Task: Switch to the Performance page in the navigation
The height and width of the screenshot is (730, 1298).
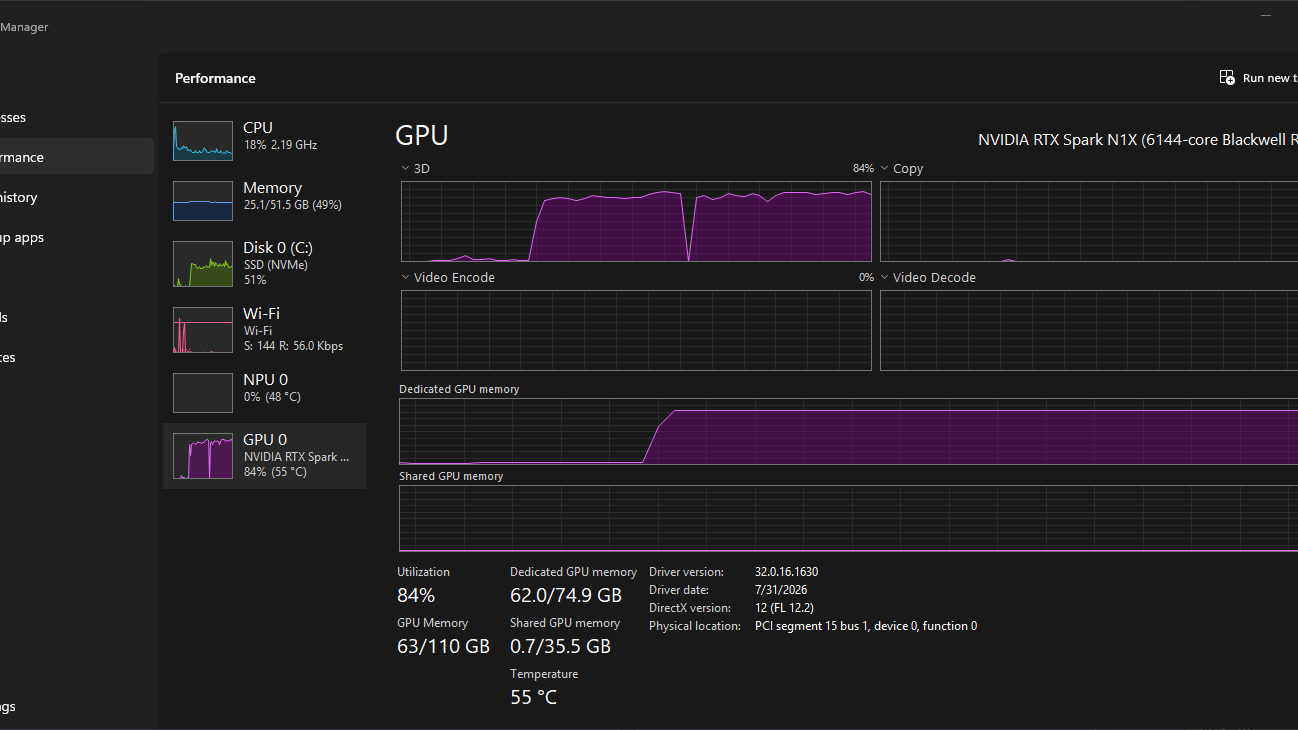Action: (x=77, y=157)
